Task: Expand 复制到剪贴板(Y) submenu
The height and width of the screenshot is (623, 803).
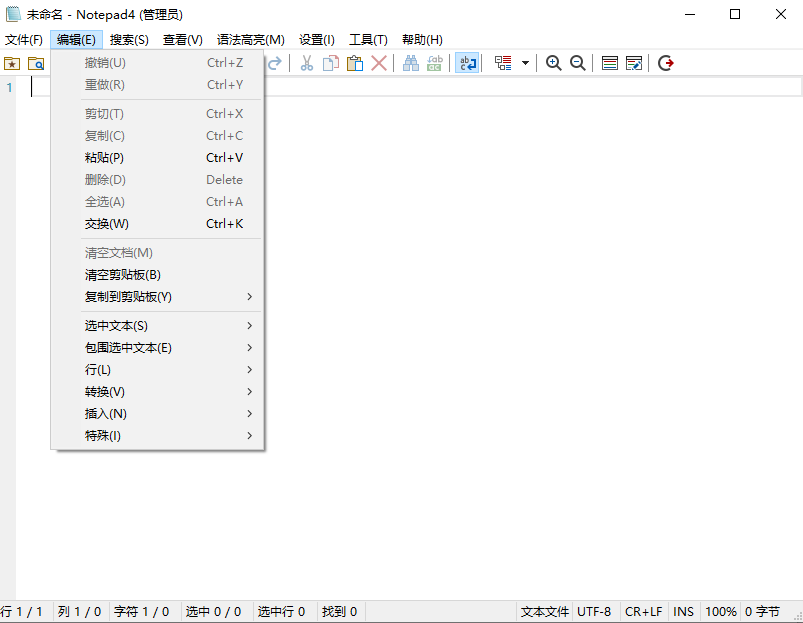Action: coord(158,297)
